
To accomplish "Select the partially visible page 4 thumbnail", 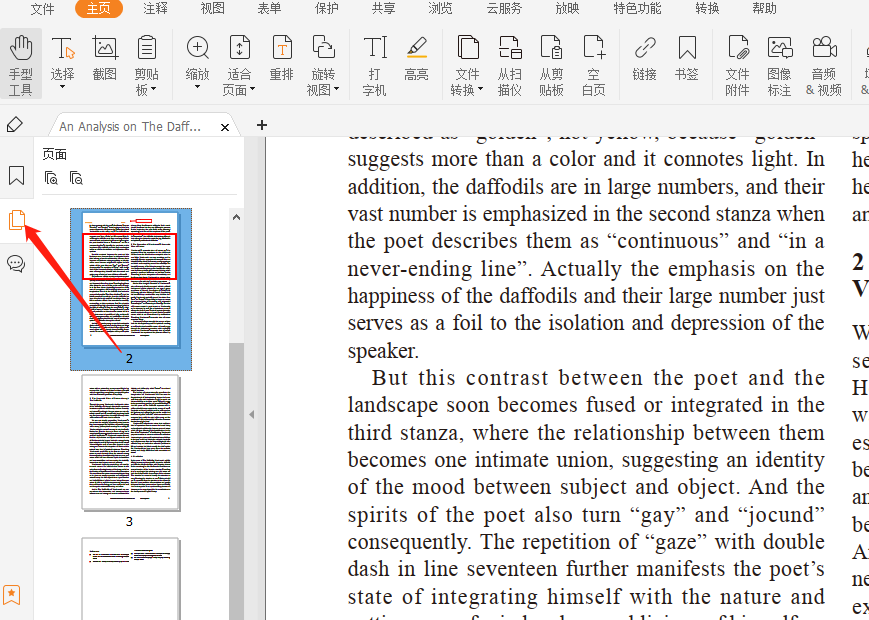I will pyautogui.click(x=130, y=578).
